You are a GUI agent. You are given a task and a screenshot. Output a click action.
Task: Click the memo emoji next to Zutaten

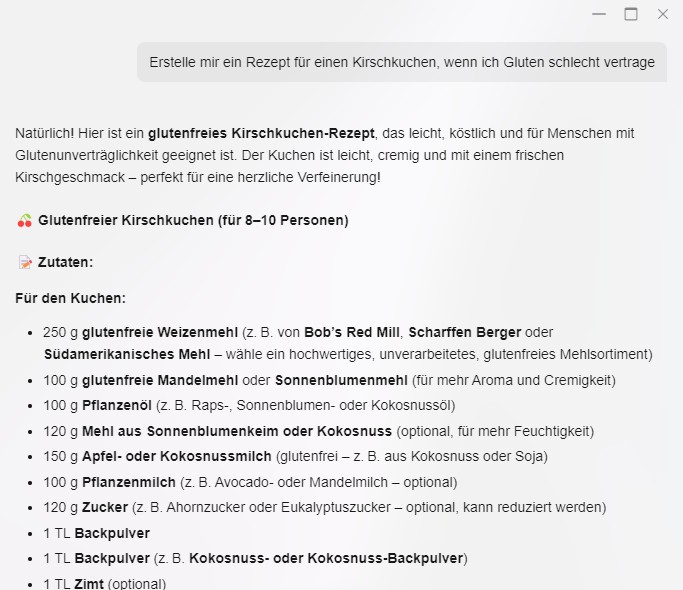point(25,262)
